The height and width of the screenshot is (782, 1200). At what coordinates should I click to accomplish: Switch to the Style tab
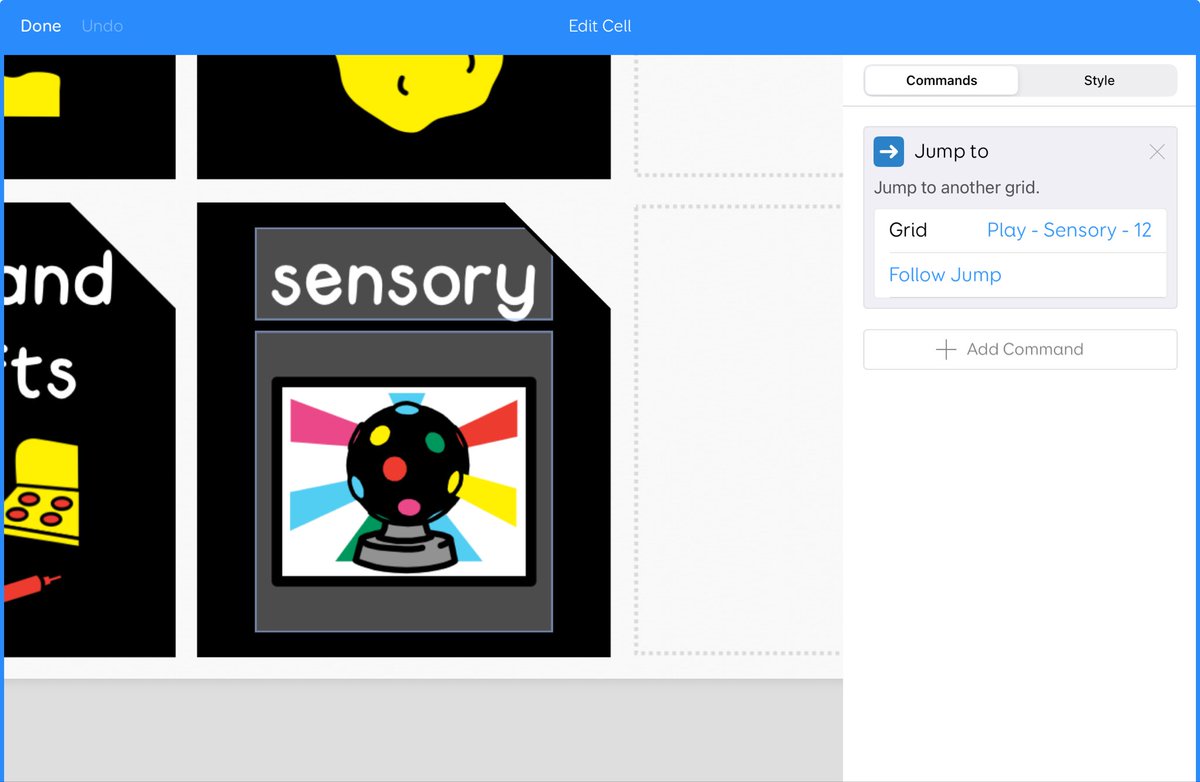pos(1099,80)
